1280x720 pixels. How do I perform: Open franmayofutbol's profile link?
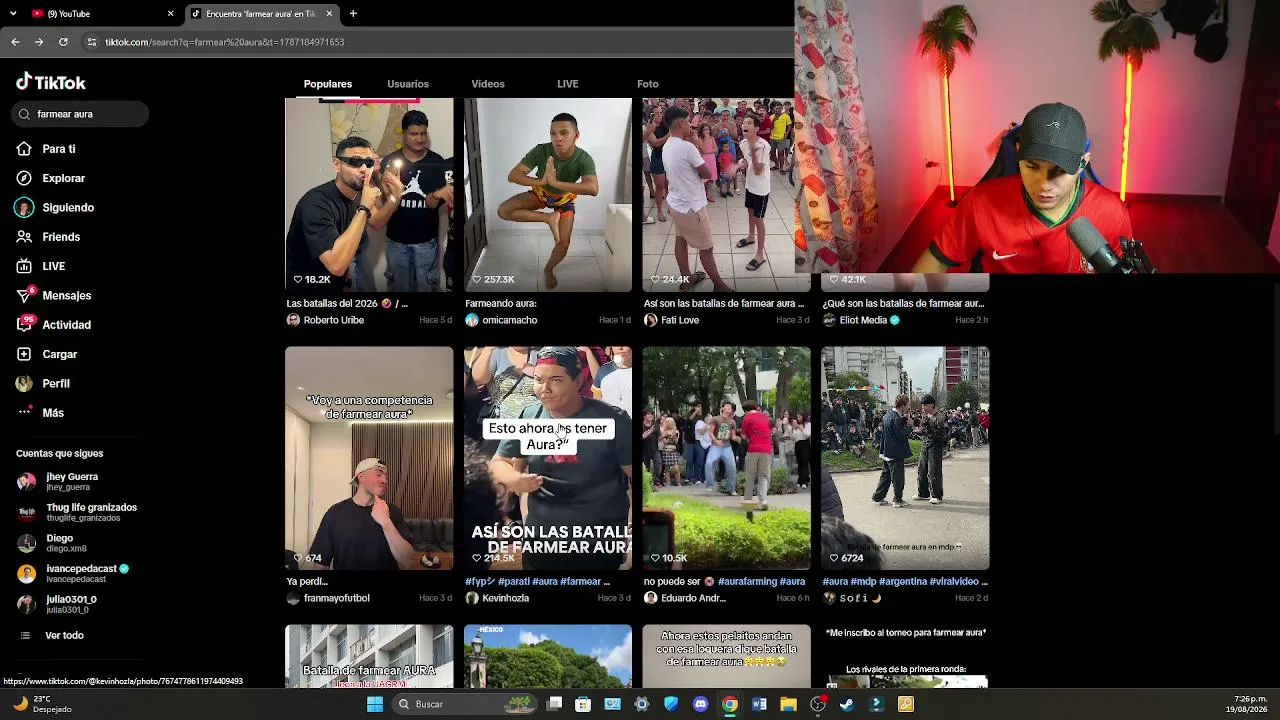[337, 598]
